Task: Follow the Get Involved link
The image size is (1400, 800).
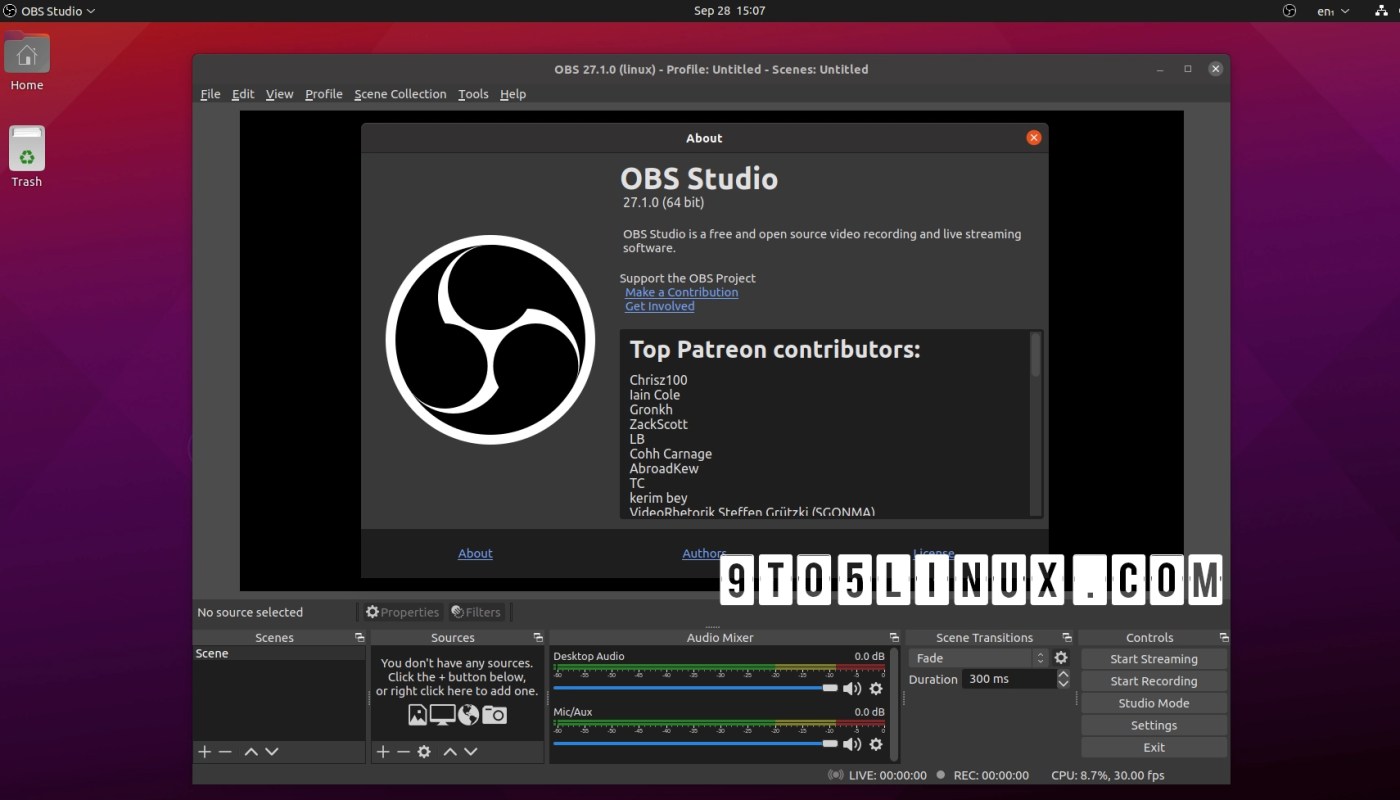Action: tap(660, 306)
